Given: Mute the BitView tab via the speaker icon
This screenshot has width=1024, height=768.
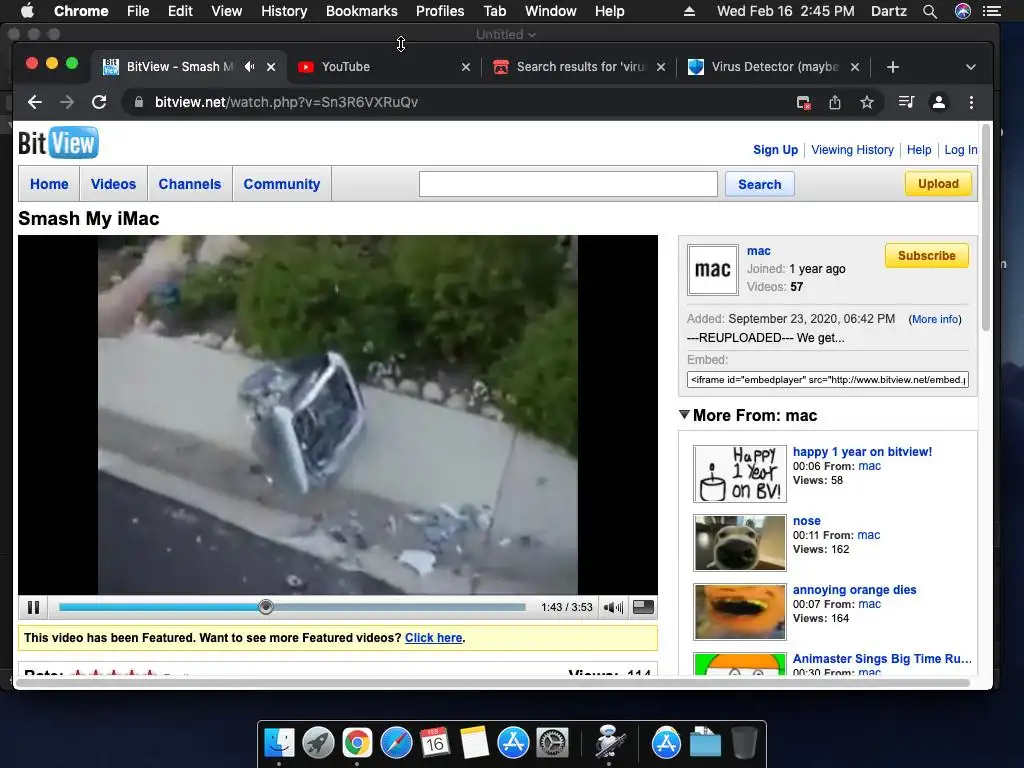Looking at the screenshot, I should point(249,67).
